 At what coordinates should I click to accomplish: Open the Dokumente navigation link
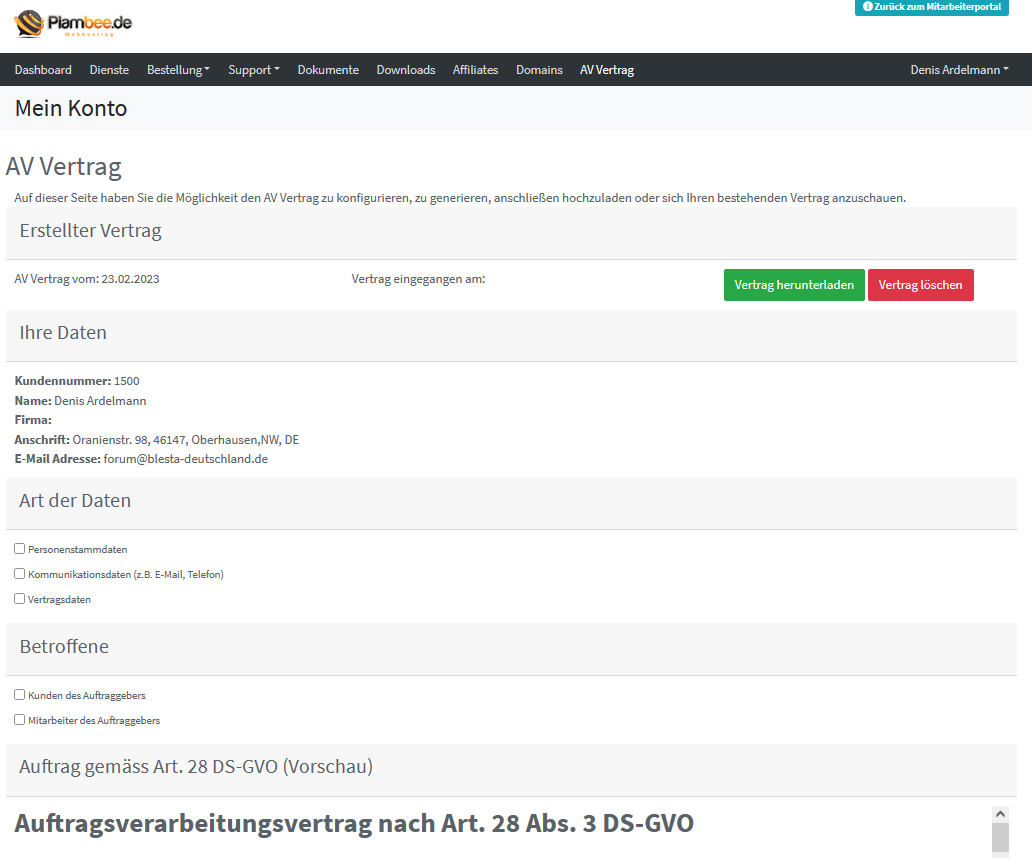click(x=328, y=70)
